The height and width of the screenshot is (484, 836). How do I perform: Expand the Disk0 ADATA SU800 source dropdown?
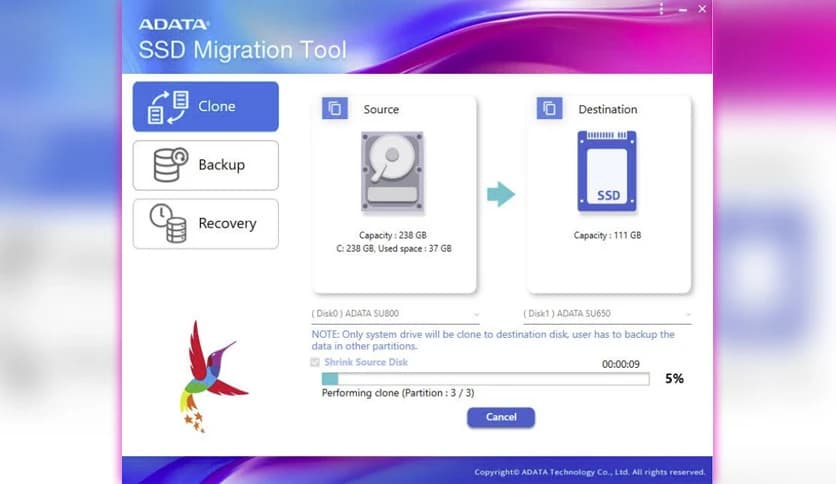coord(395,314)
